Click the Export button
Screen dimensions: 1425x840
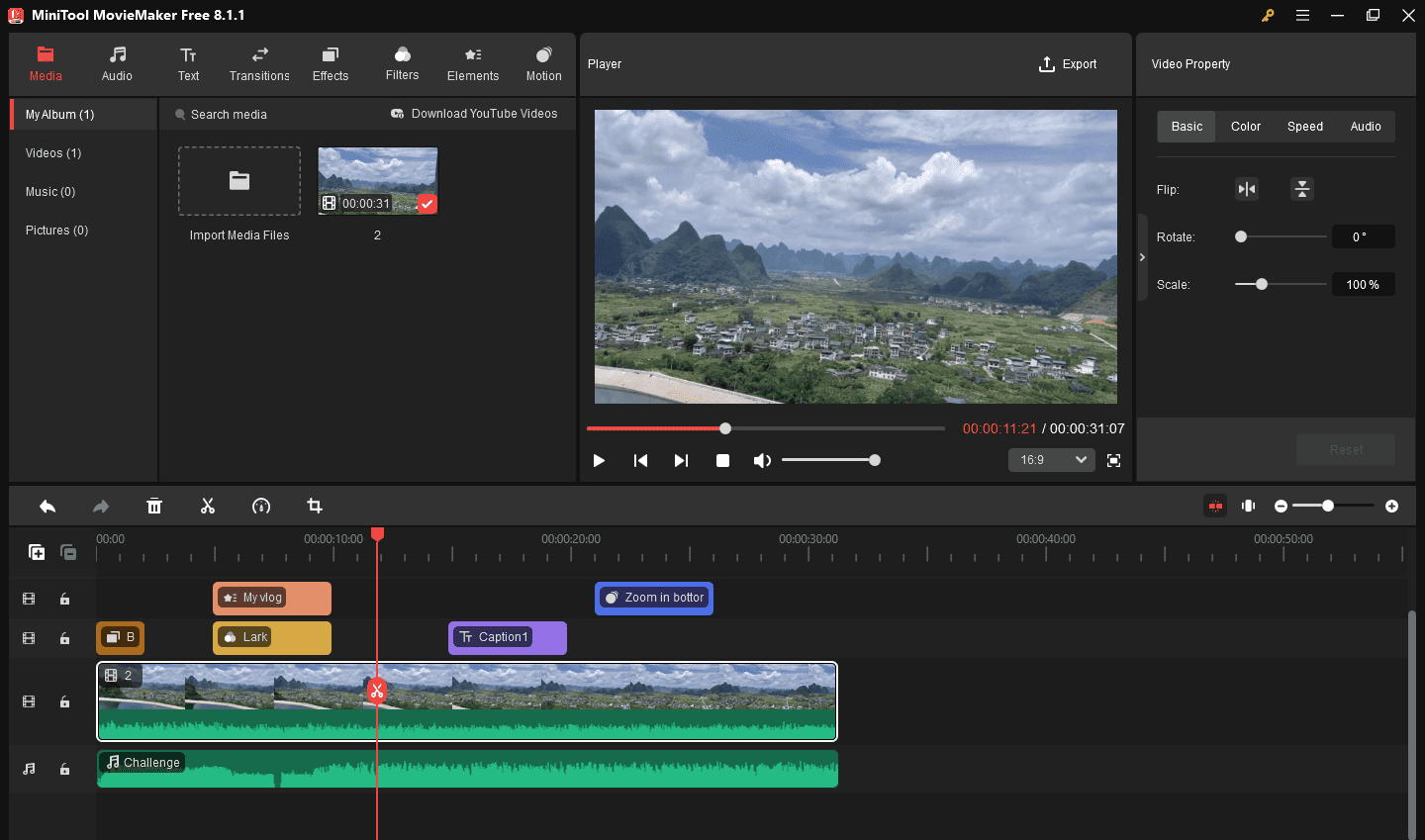1068,64
